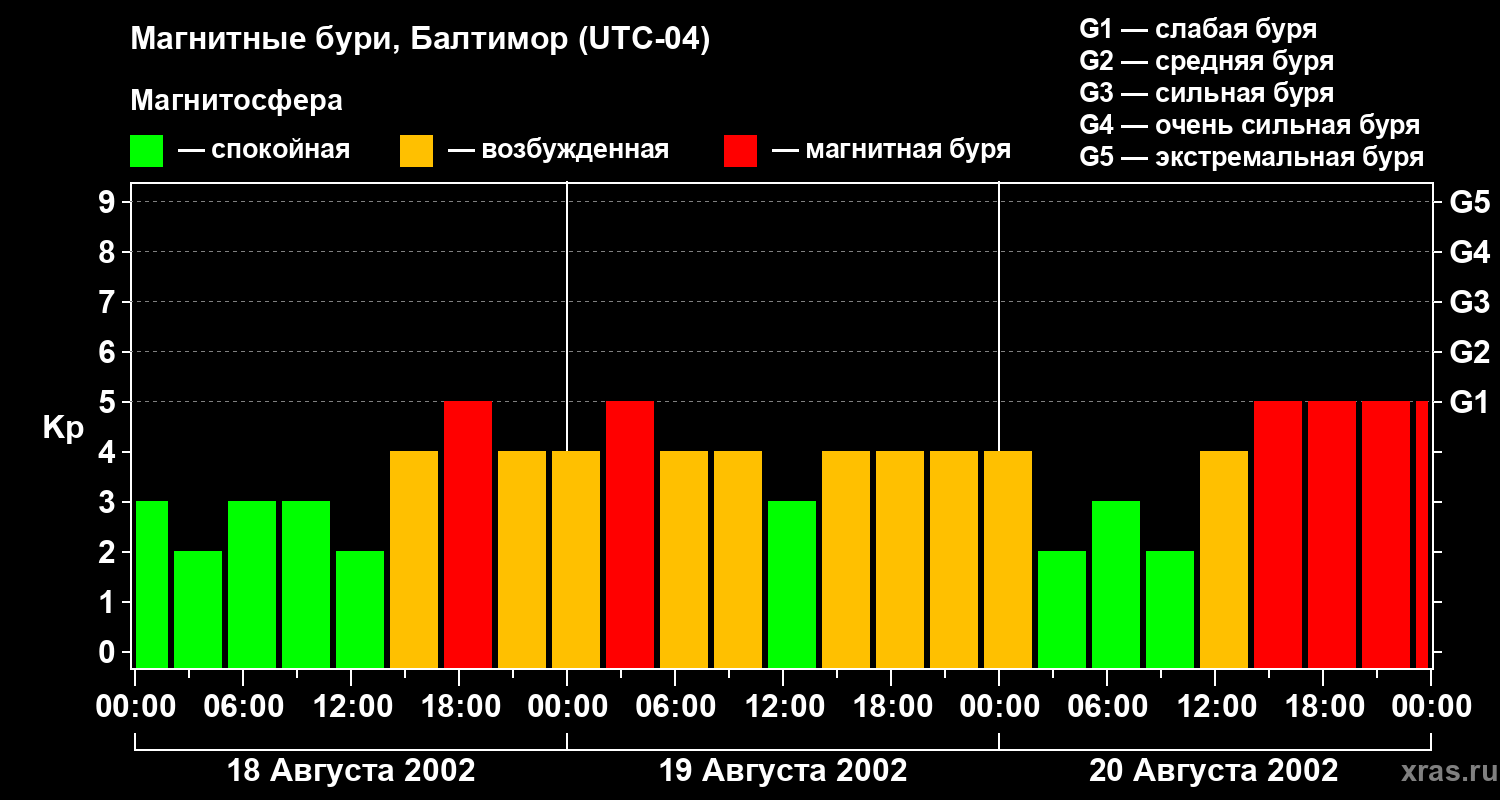This screenshot has width=1500, height=800.
Task: Click the '— магнитная буря' legend label
Action: pyautogui.click(x=891, y=150)
